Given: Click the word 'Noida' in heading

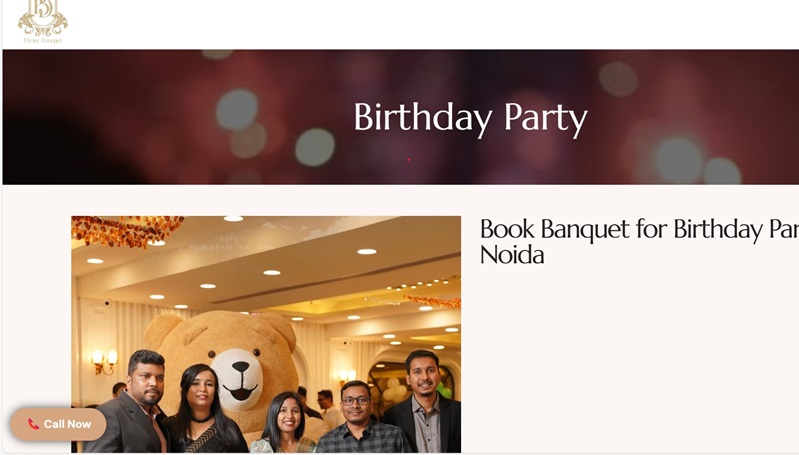Looking at the screenshot, I should click(512, 254).
